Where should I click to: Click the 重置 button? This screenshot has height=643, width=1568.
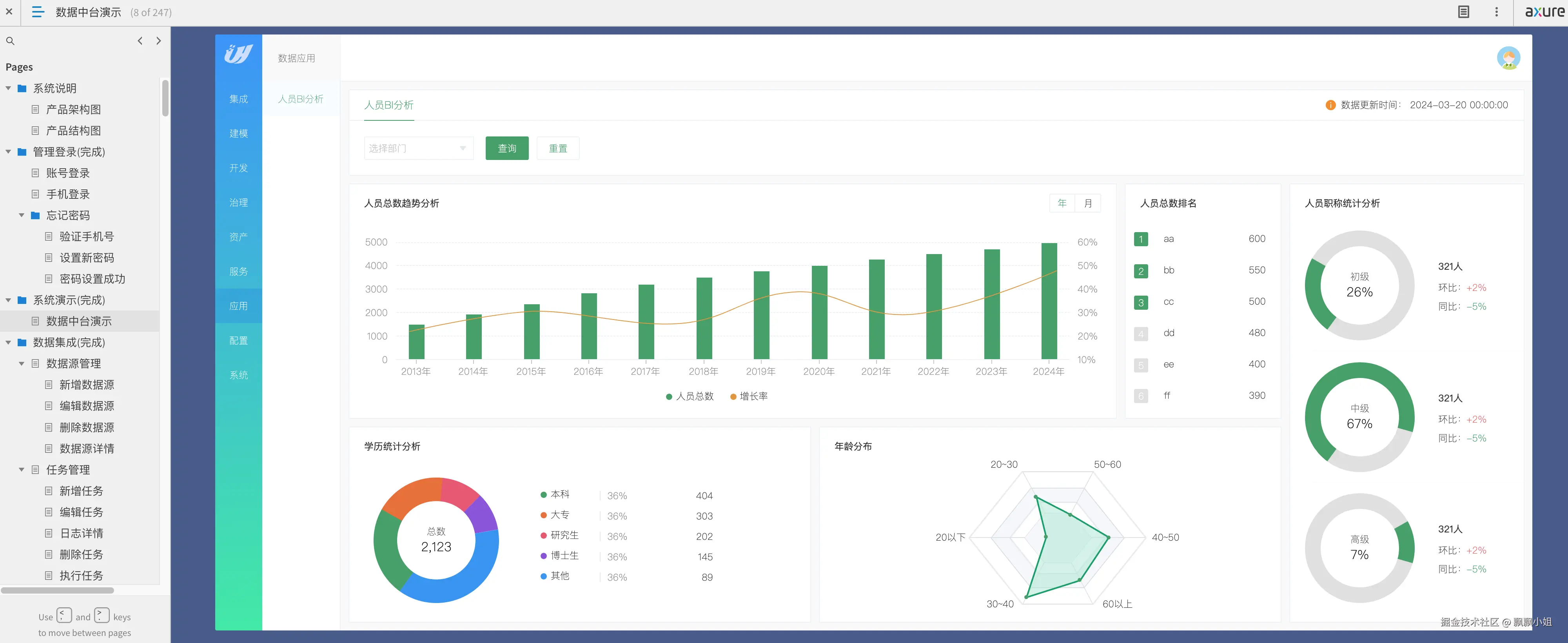[x=557, y=149]
